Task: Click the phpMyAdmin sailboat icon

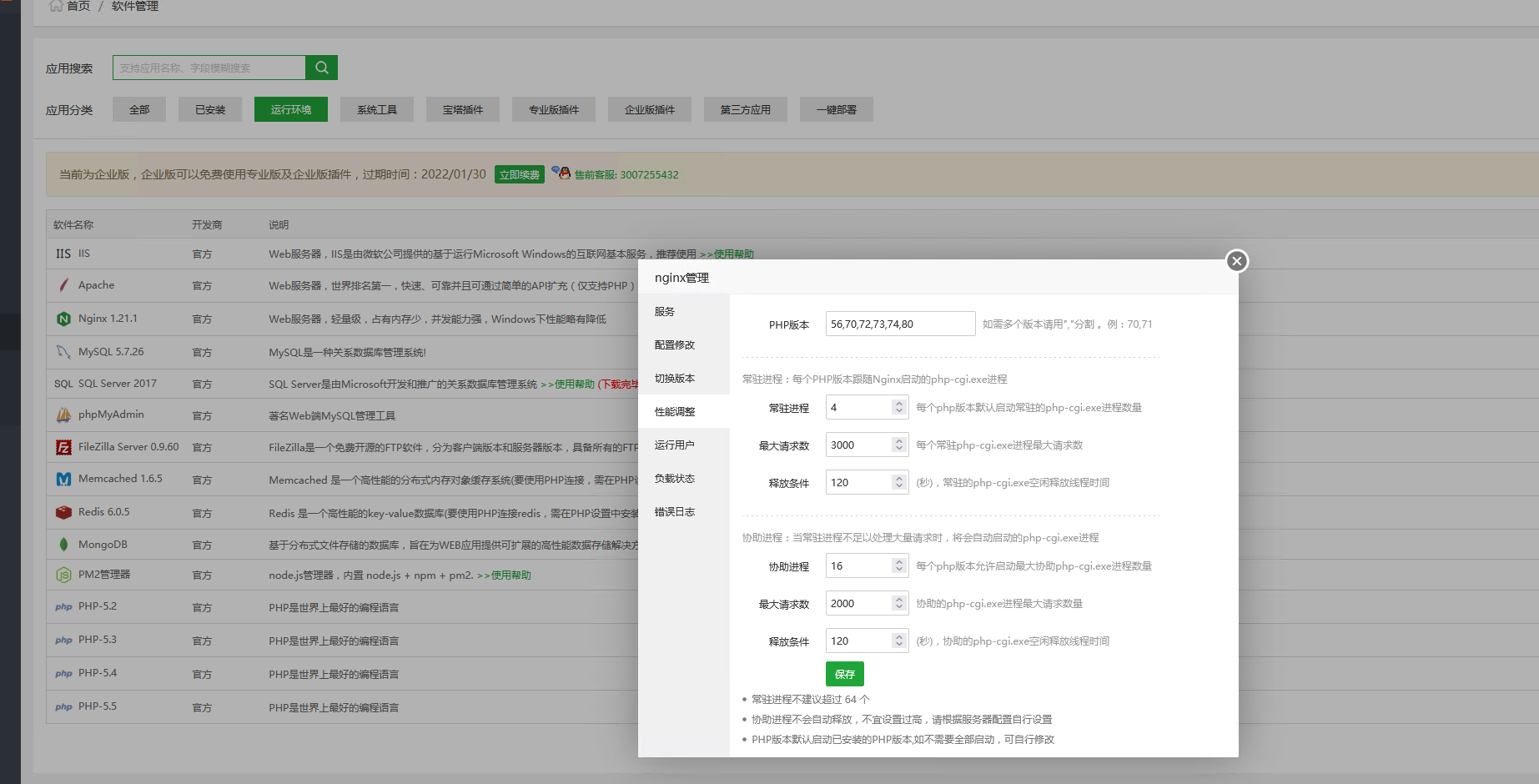Action: coord(63,415)
